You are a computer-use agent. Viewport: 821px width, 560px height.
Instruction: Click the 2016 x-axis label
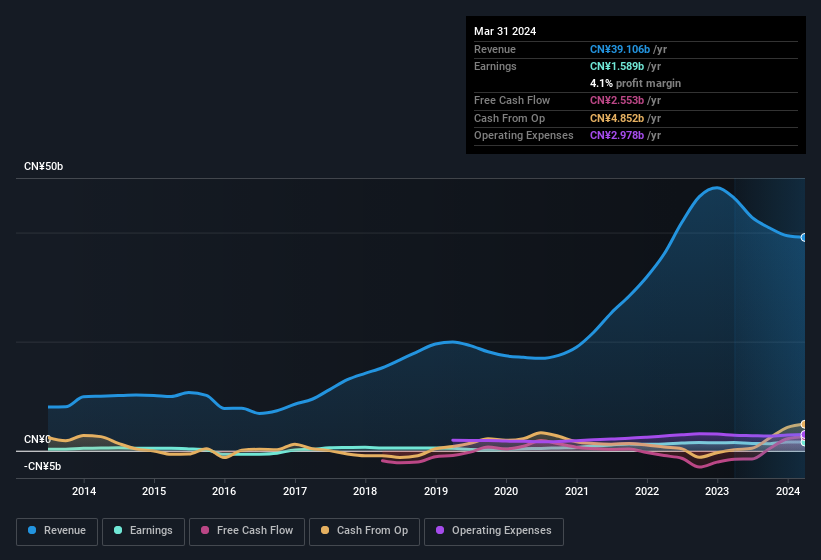[224, 491]
